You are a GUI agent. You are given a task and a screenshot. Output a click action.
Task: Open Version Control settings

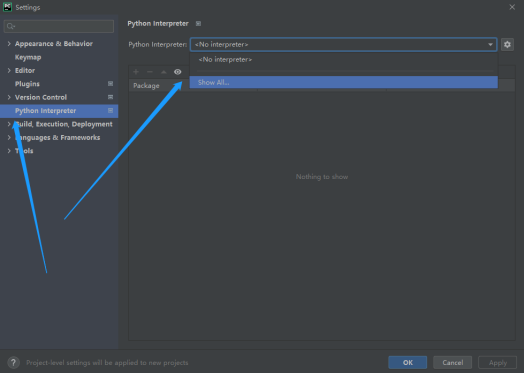pos(41,97)
